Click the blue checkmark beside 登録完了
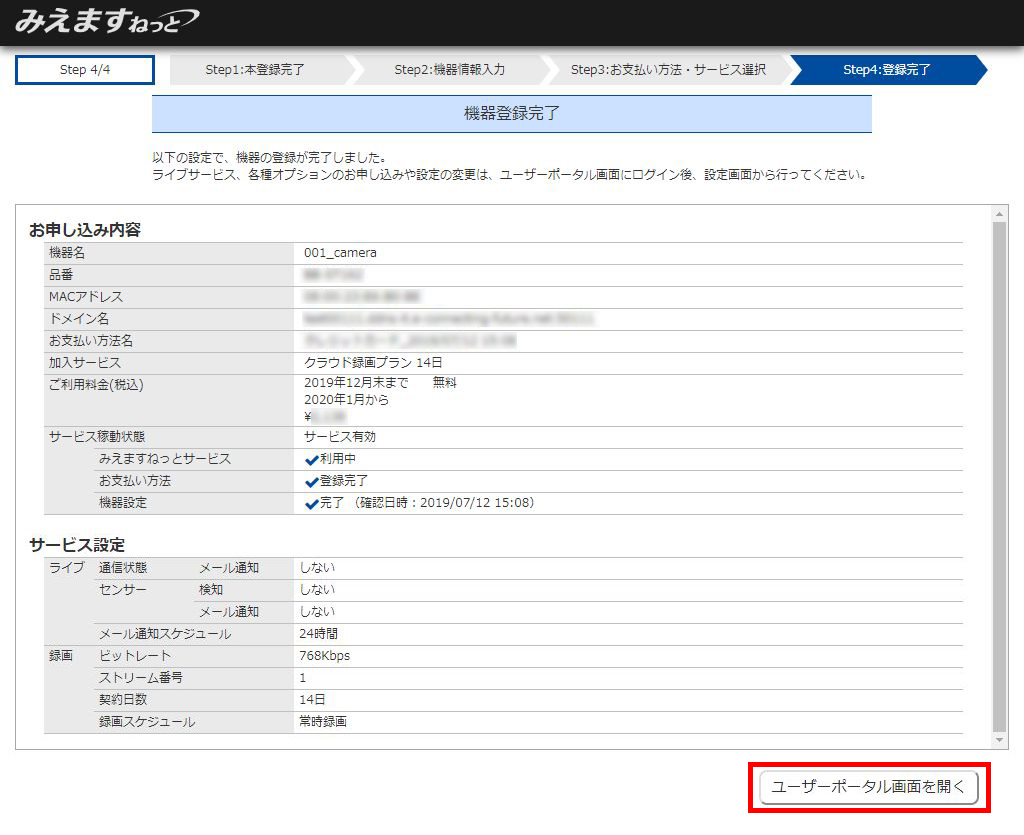The image size is (1024, 835). tap(312, 482)
